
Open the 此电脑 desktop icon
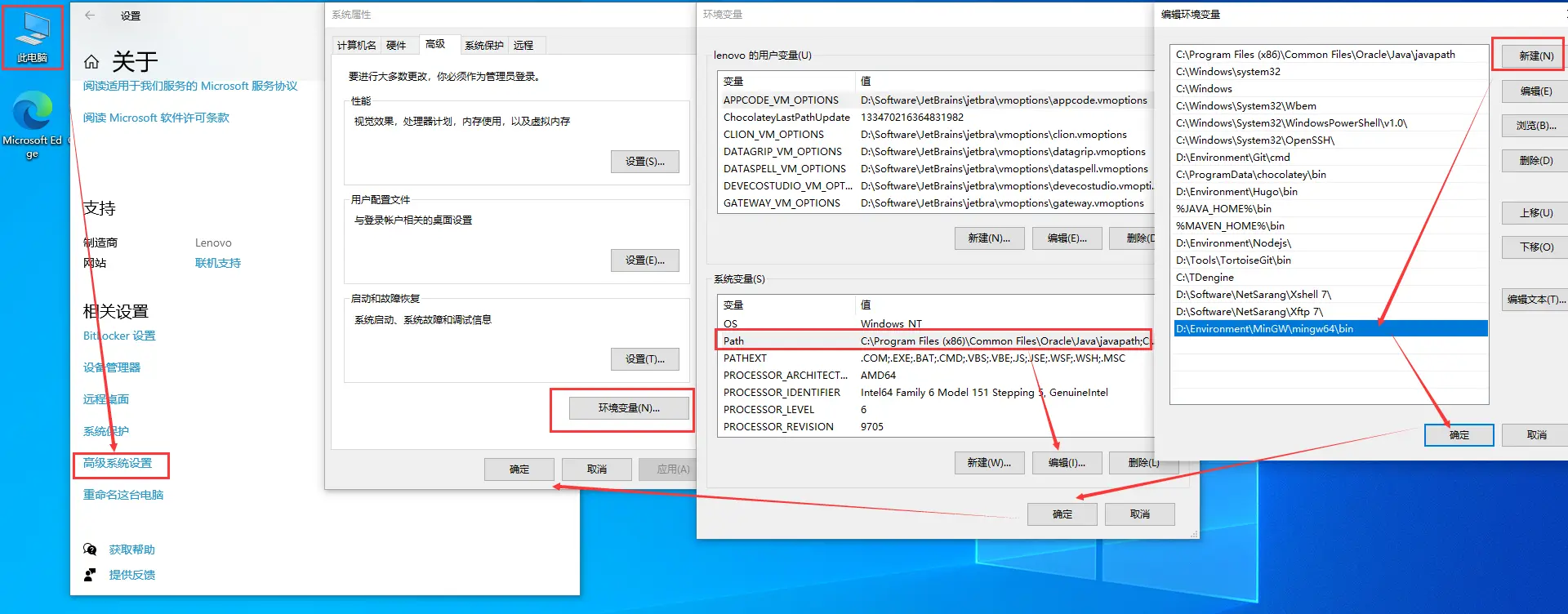tap(33, 38)
